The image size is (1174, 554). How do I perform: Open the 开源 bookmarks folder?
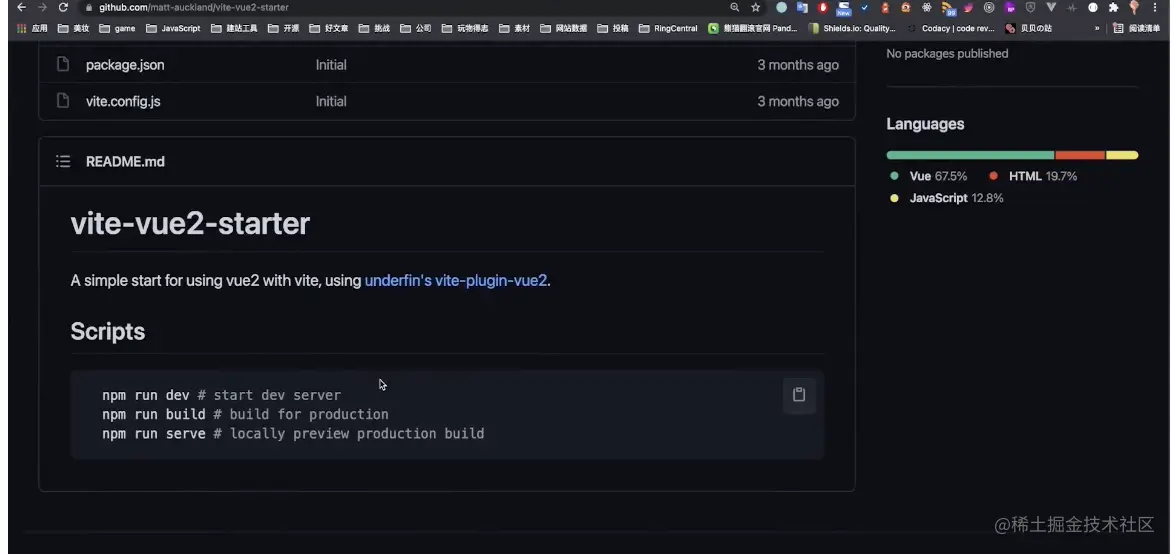tap(283, 28)
